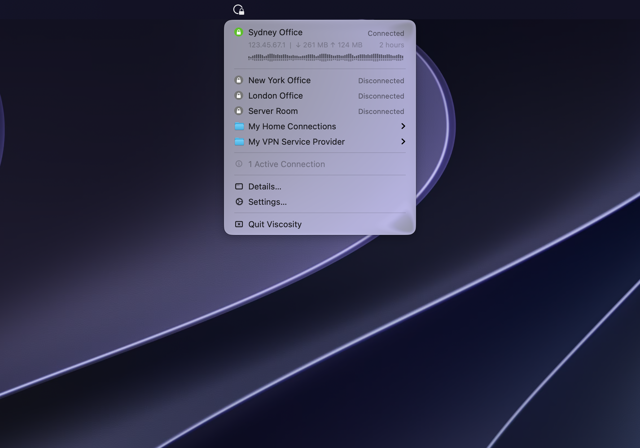640x448 pixels.
Task: Click the green lock icon for Sydney Office
Action: [x=239, y=32]
